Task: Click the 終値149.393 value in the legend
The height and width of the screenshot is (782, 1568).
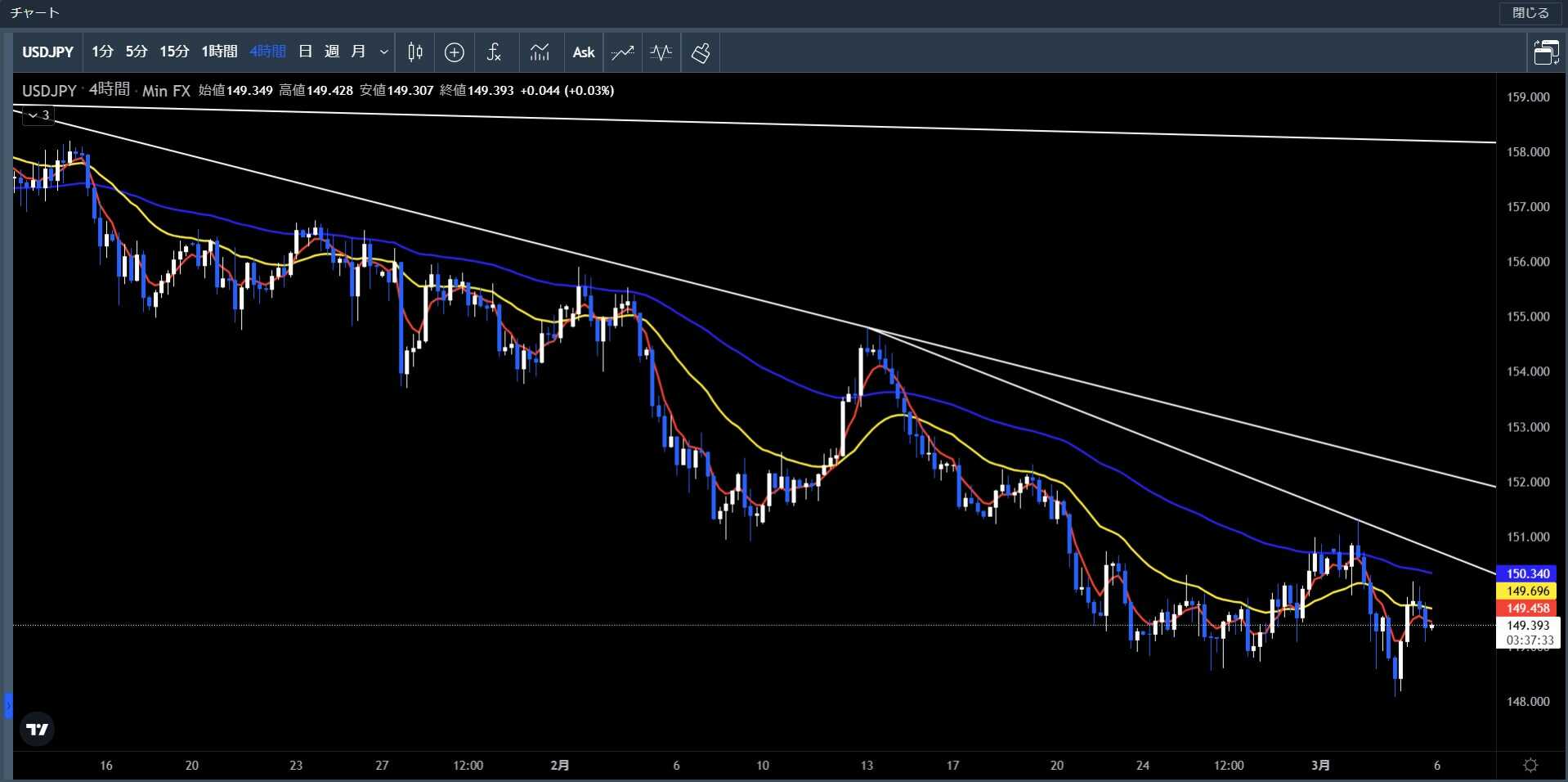Action: 477,91
